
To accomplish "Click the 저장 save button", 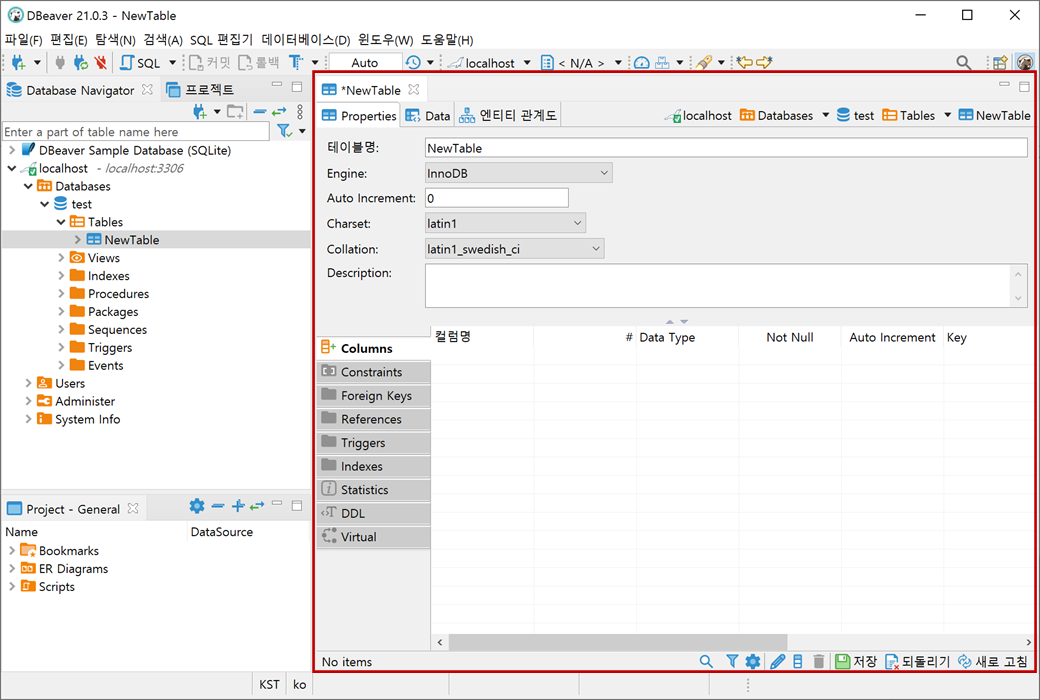I will click(856, 662).
